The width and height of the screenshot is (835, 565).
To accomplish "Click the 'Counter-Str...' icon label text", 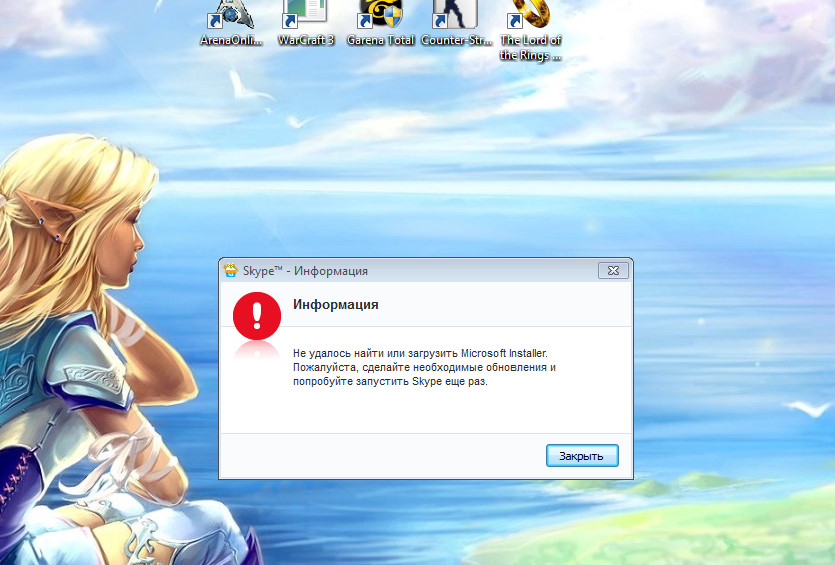I will coord(455,41).
